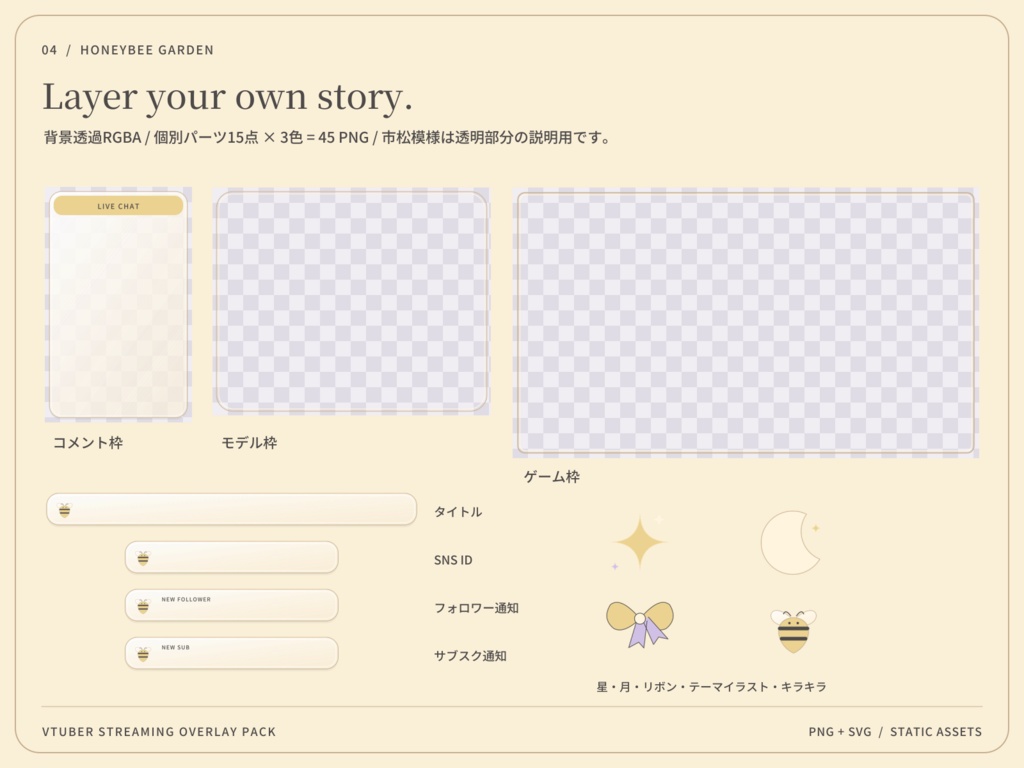Select the large game frame preview

click(x=746, y=323)
